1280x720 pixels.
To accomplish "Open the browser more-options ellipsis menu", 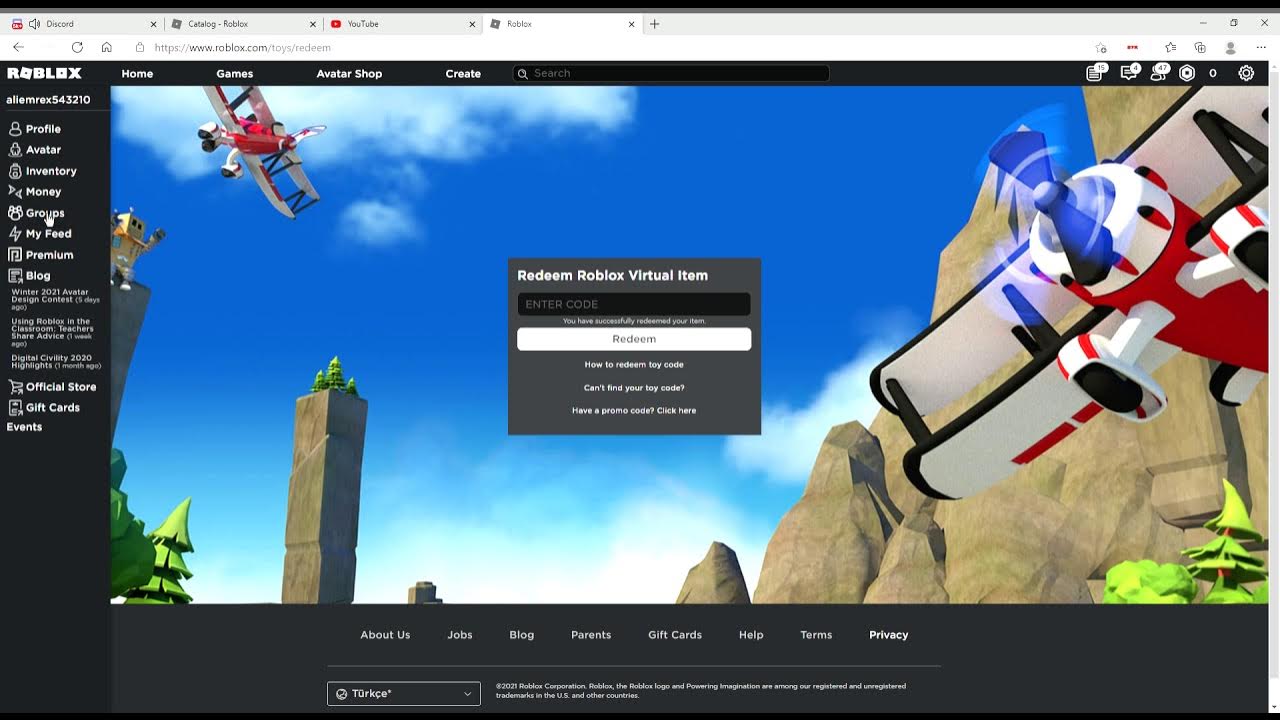I will click(1261, 48).
